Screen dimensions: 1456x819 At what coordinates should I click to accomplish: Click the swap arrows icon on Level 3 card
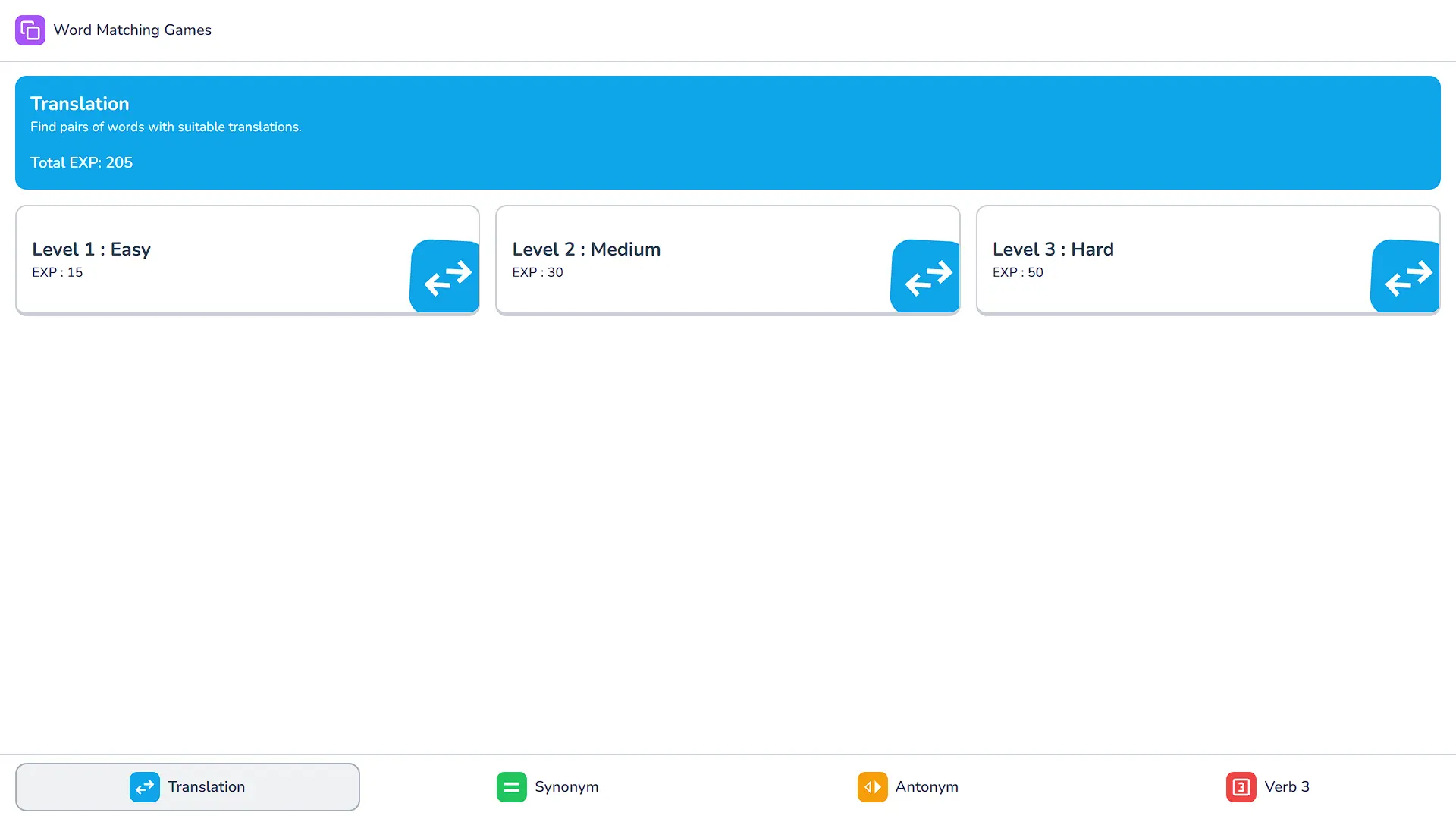tap(1407, 278)
